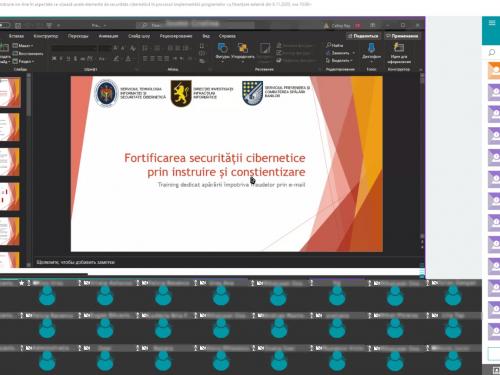The height and width of the screenshot is (375, 500).
Task: Apply underline formatting in Шрифт group
Action: click(x=68, y=59)
